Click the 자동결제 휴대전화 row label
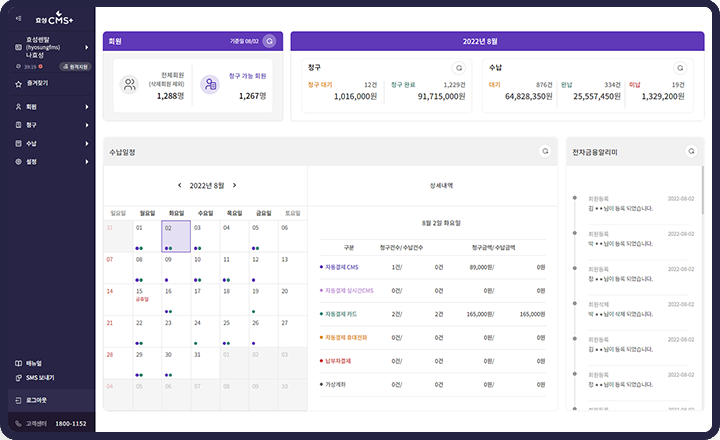The height and width of the screenshot is (440, 720). pyautogui.click(x=346, y=338)
